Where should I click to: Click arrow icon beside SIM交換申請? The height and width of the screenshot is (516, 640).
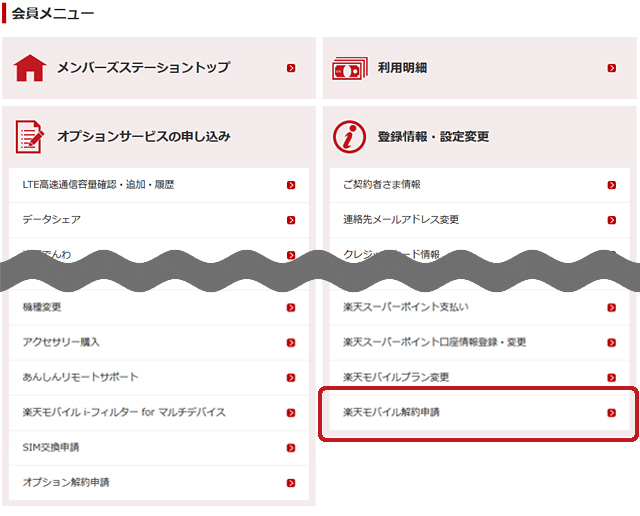pyautogui.click(x=291, y=448)
